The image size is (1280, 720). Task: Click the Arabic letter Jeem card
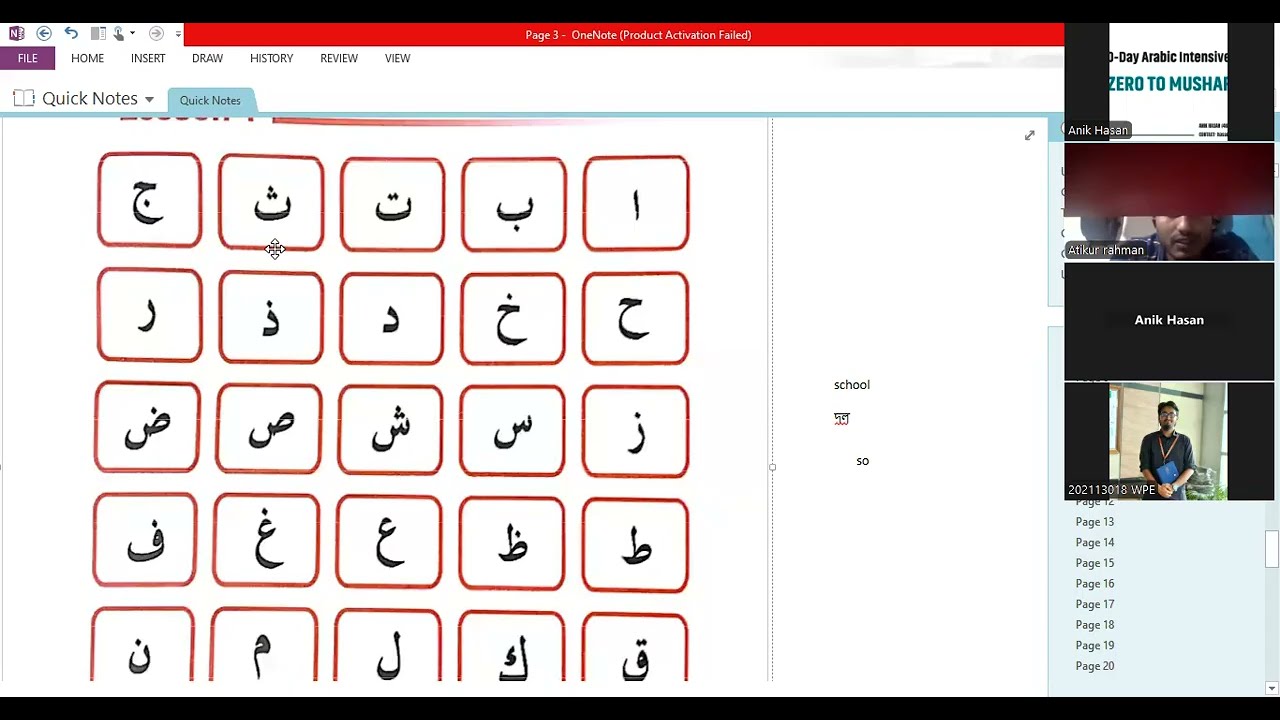point(149,200)
